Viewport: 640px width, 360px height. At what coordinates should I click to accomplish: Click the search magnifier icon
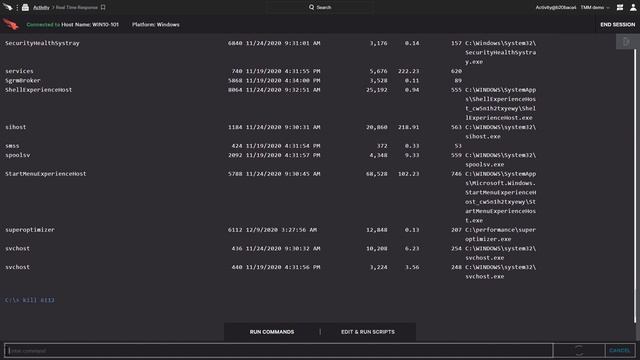click(311, 7)
